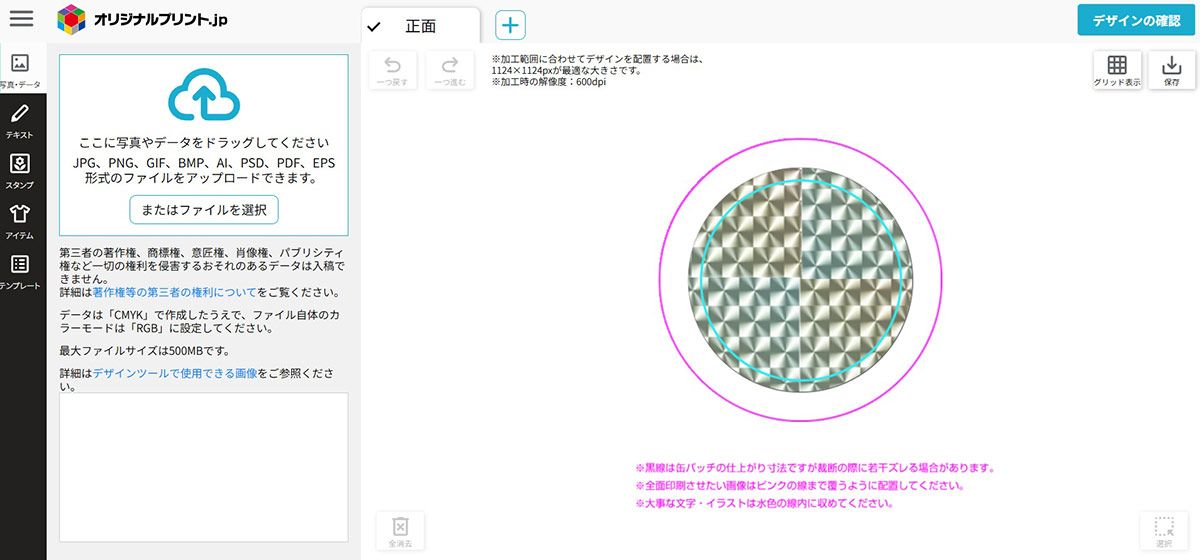Click the holographic circle design preview

pyautogui.click(x=800, y=280)
